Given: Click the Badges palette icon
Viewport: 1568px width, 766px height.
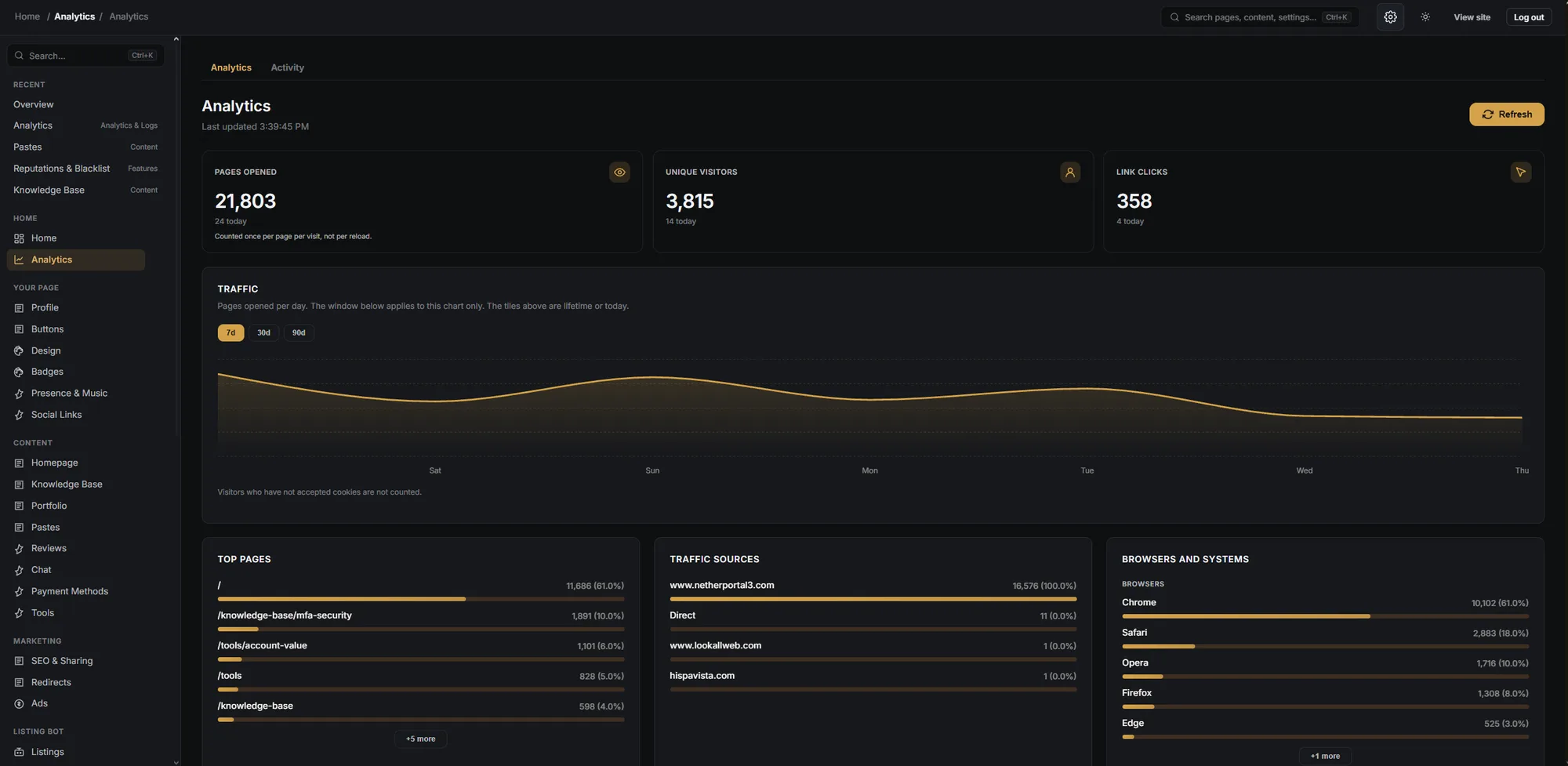Looking at the screenshot, I should (x=19, y=372).
